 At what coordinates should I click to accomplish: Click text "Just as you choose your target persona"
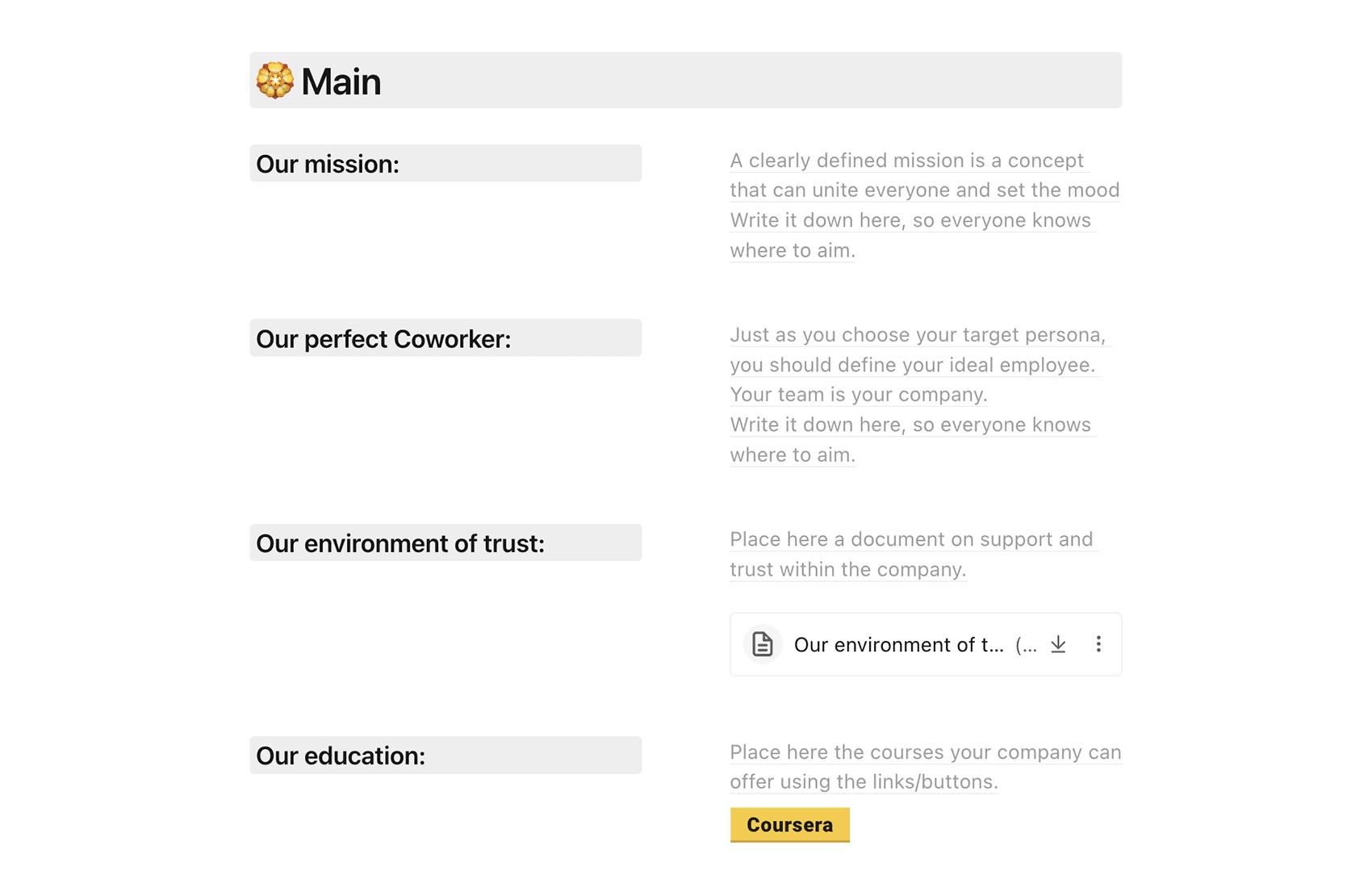918,335
